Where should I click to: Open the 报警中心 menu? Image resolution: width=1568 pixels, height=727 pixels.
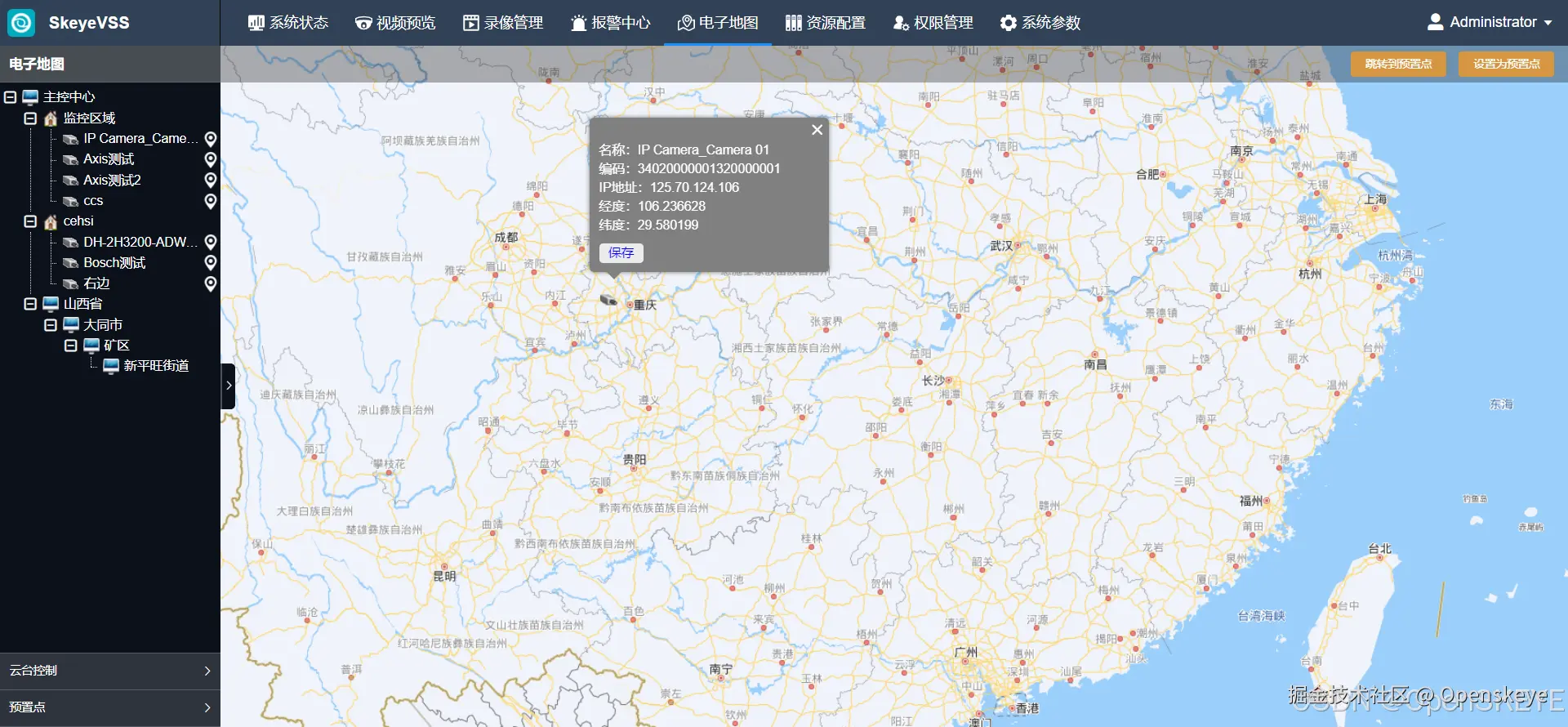[610, 23]
